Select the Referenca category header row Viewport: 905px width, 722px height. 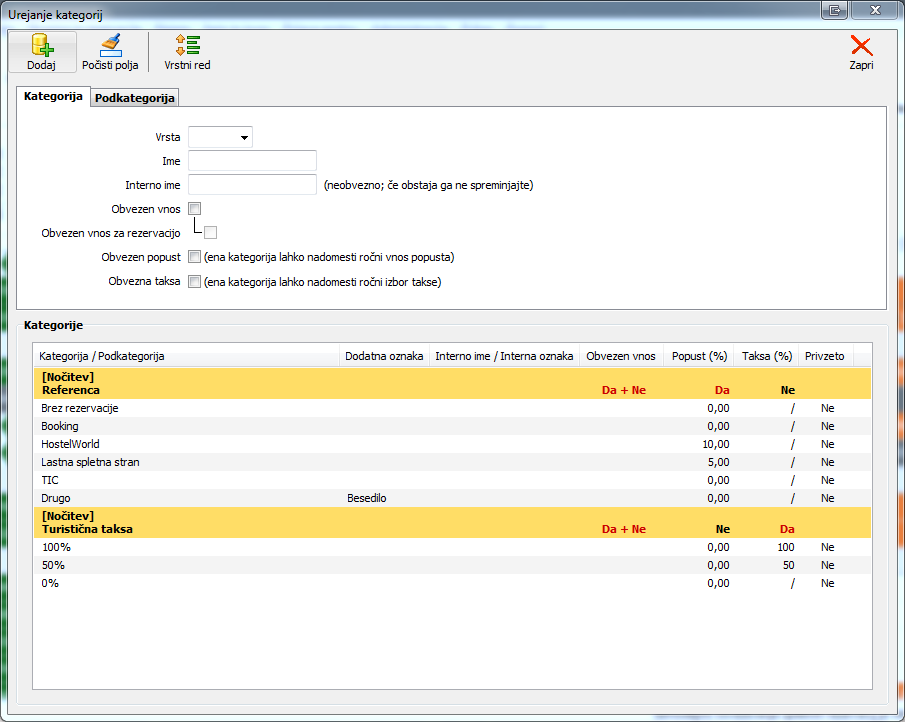[70, 390]
